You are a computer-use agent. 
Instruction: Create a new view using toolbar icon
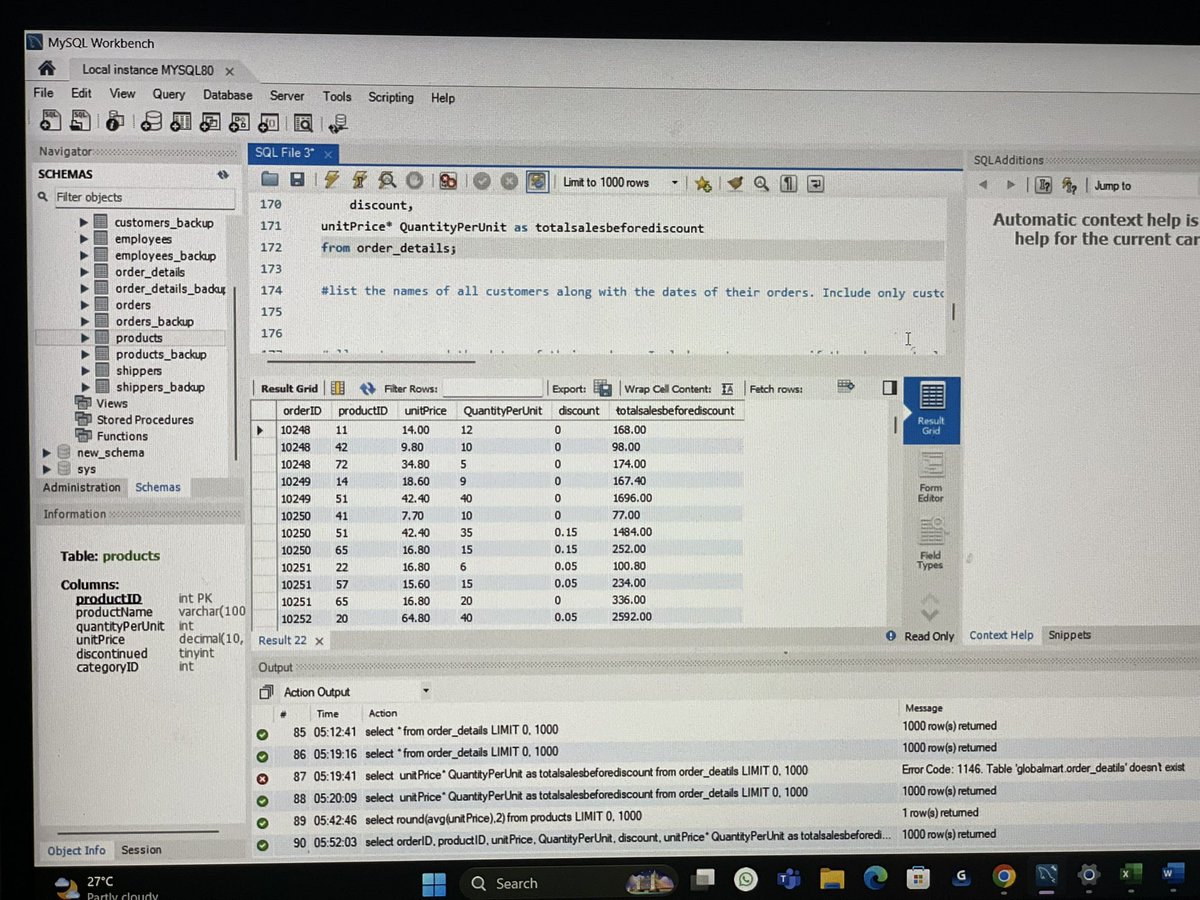coord(211,122)
